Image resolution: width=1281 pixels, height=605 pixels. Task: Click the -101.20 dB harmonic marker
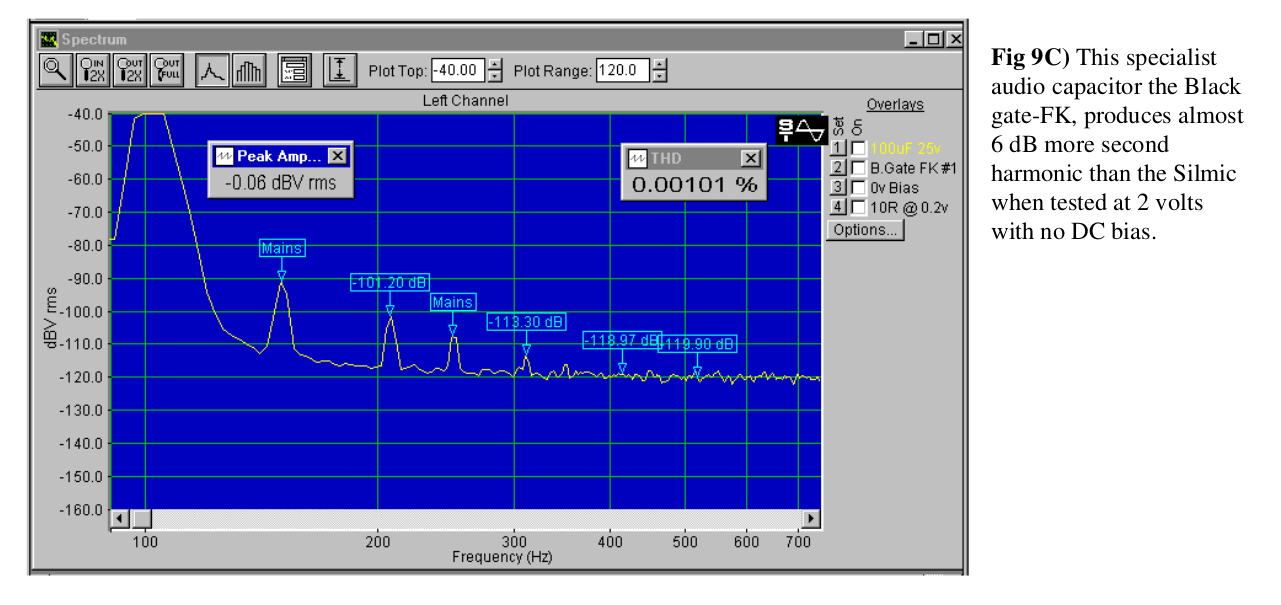click(x=390, y=282)
